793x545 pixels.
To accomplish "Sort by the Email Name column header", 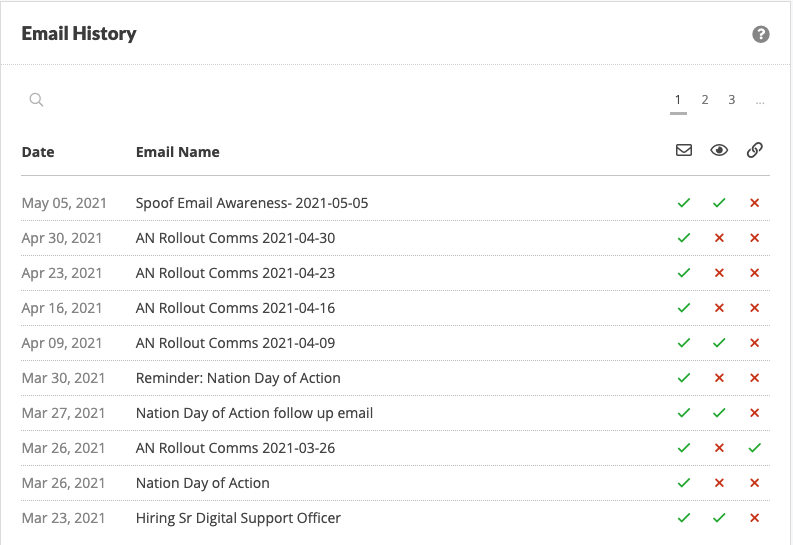I will click(178, 152).
